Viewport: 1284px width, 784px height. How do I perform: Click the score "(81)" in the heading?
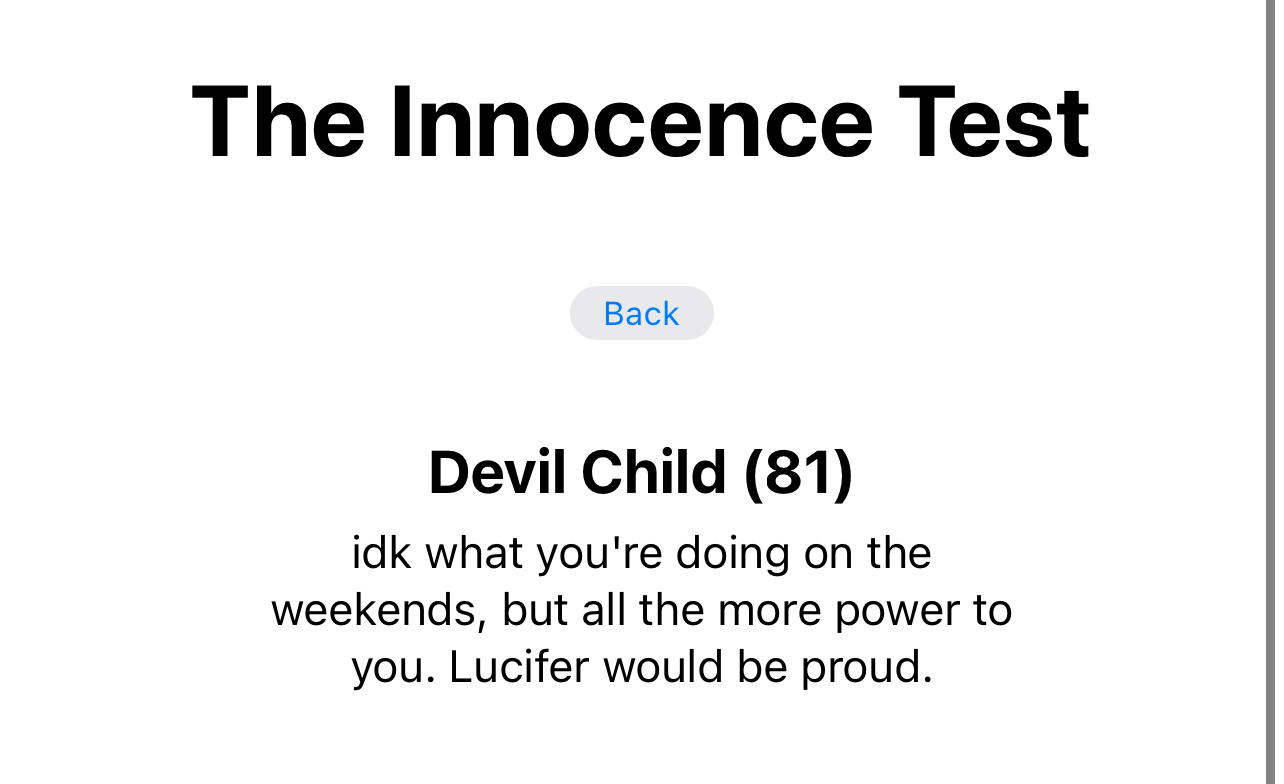point(798,472)
